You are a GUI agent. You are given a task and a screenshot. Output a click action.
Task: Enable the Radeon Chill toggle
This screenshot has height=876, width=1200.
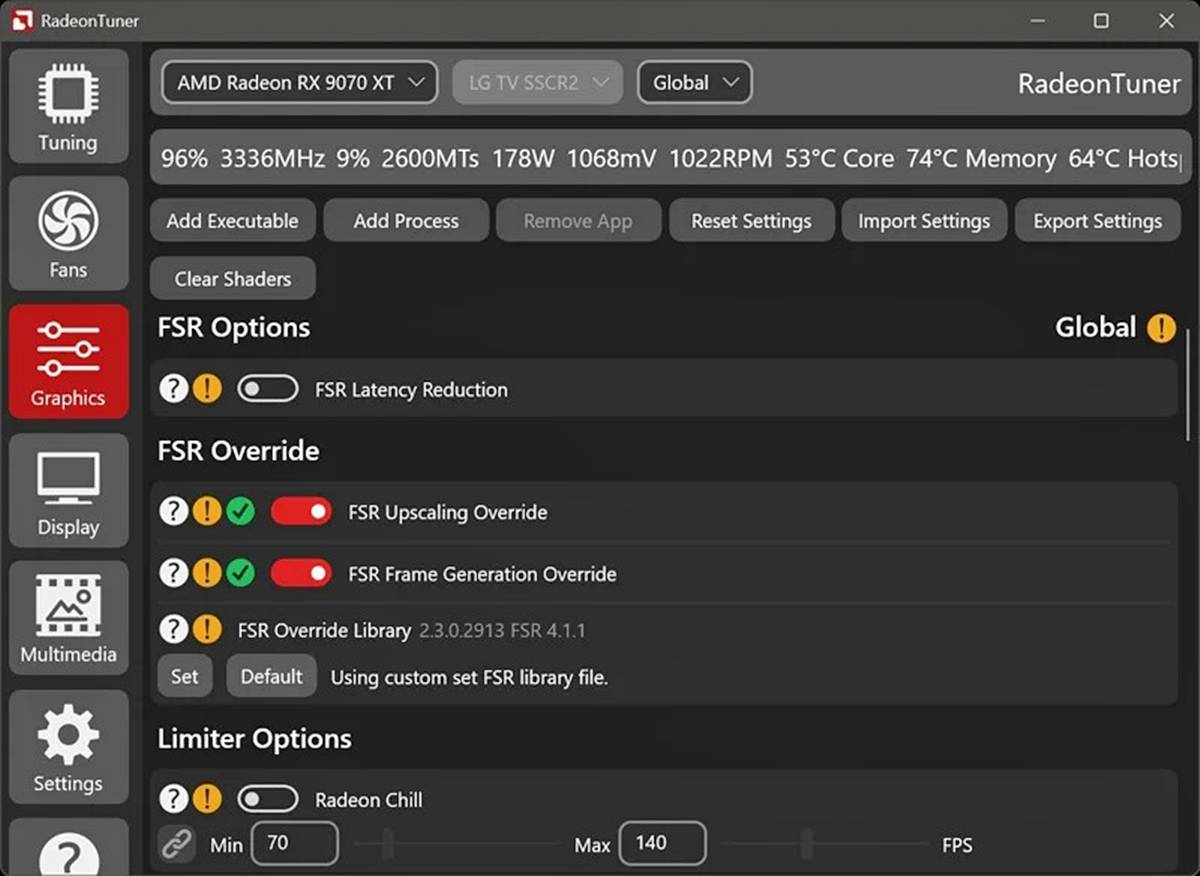pos(267,799)
